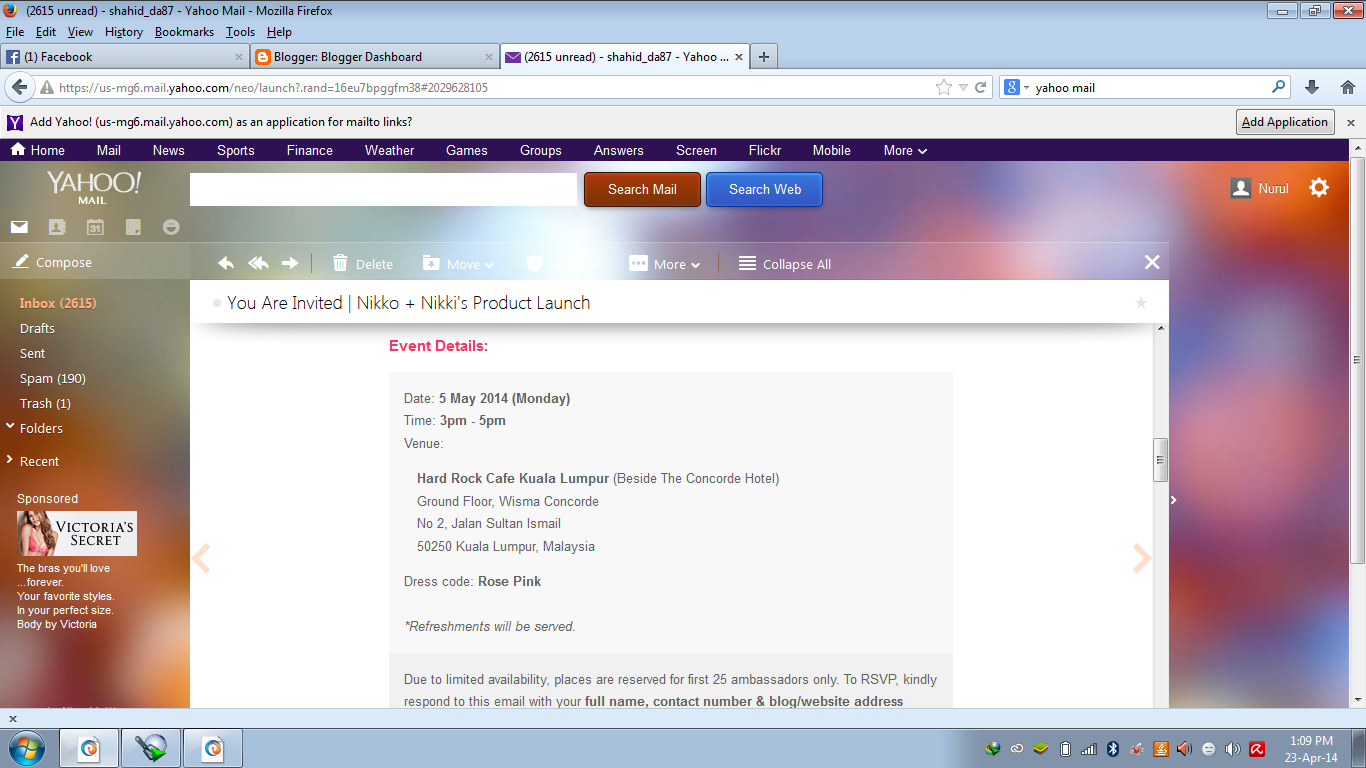Click the URL address bar
Screen dimensions: 1366x768
pos(495,87)
